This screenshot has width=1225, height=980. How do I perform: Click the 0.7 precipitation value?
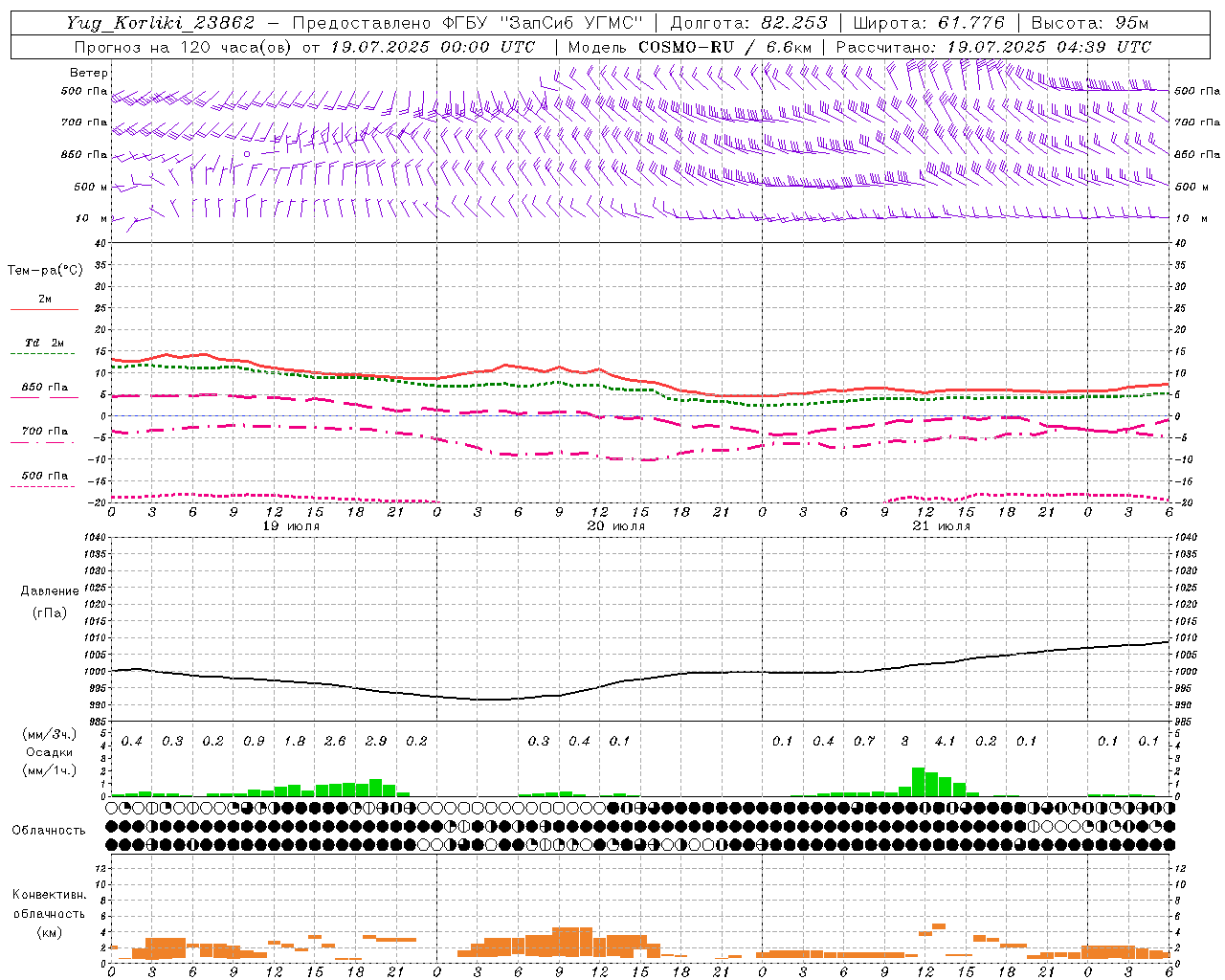[864, 742]
